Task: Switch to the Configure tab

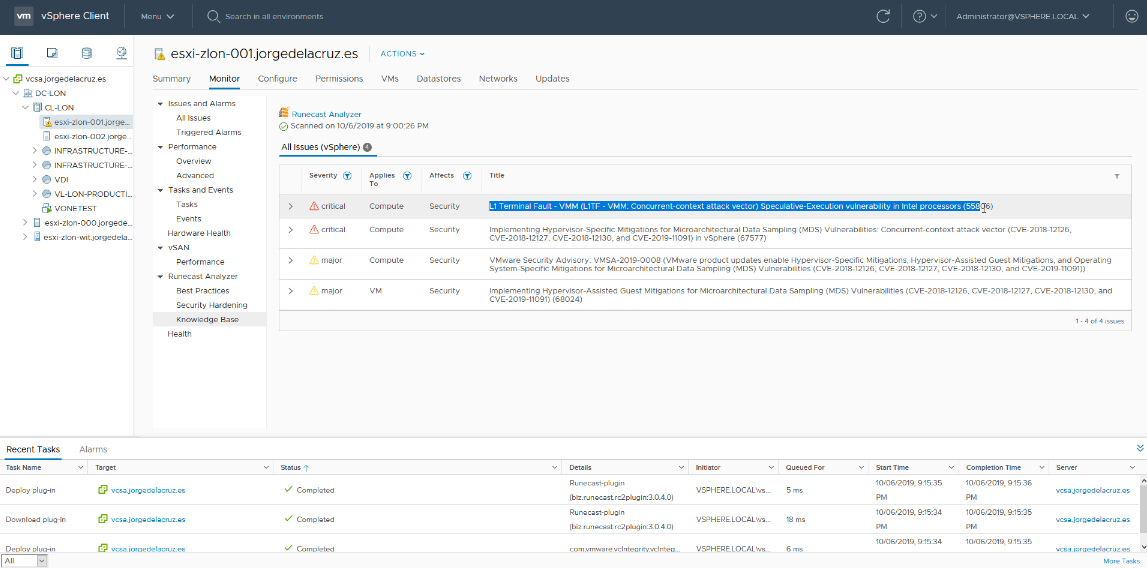Action: tap(277, 79)
